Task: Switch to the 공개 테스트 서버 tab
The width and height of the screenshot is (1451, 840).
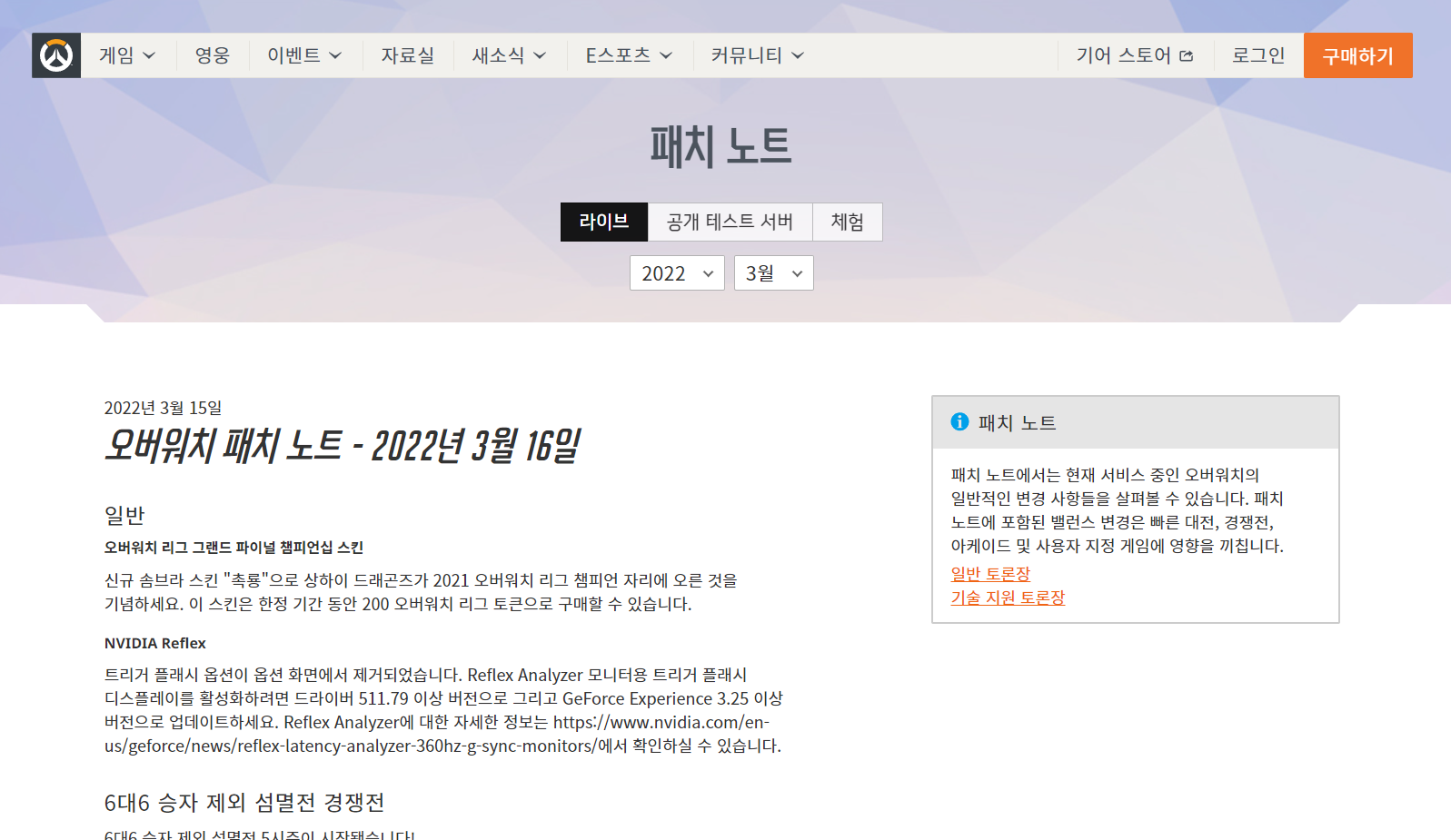Action: click(730, 222)
